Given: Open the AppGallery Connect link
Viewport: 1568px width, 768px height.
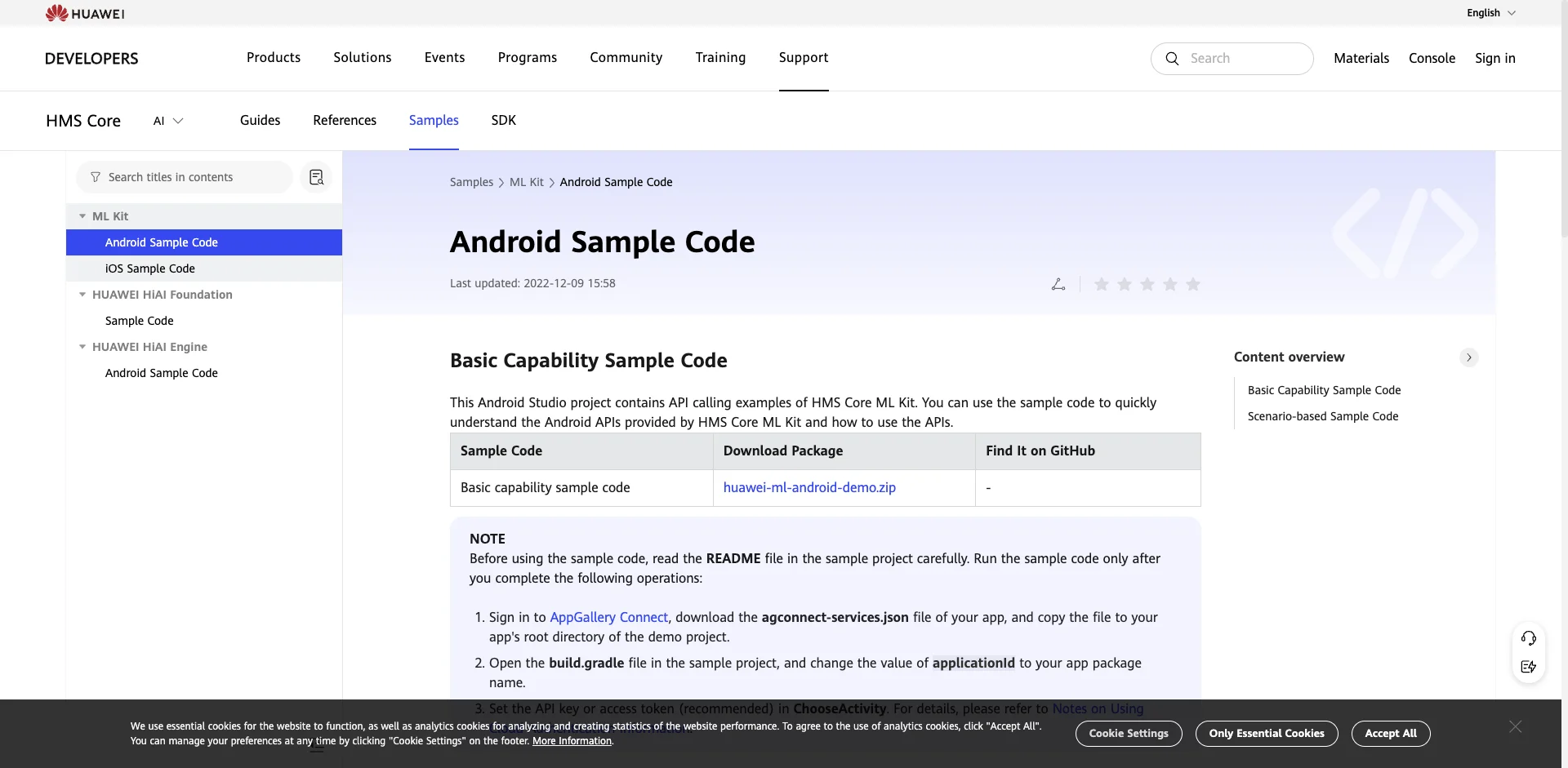Looking at the screenshot, I should click(608, 617).
